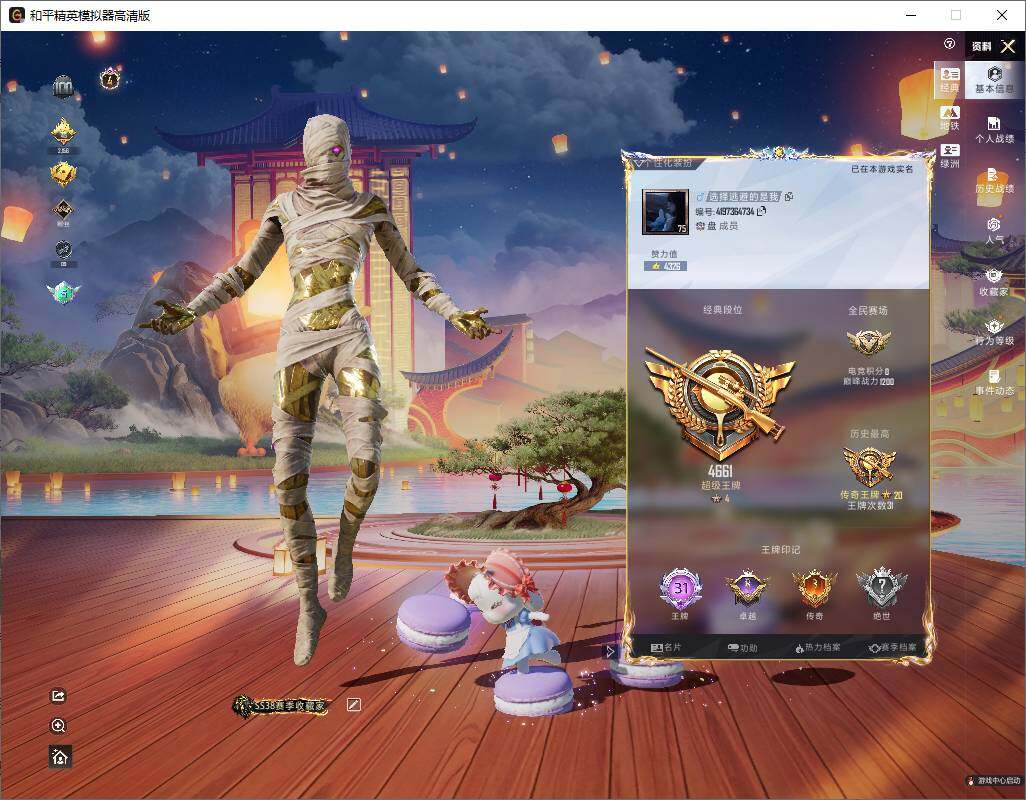Open the 个人战绩 section

pyautogui.click(x=995, y=130)
